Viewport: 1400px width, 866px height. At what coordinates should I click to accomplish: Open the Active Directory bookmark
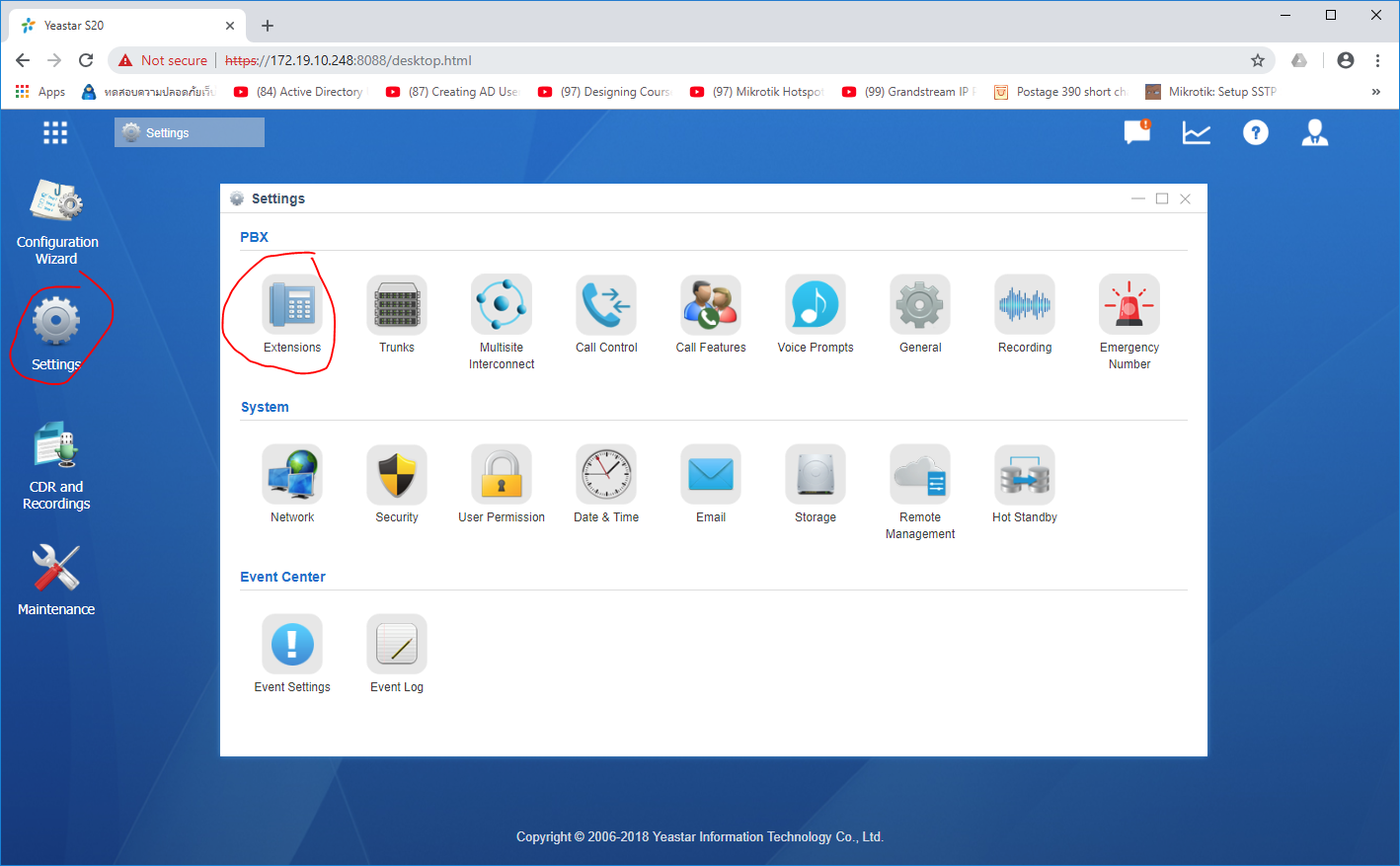298,92
